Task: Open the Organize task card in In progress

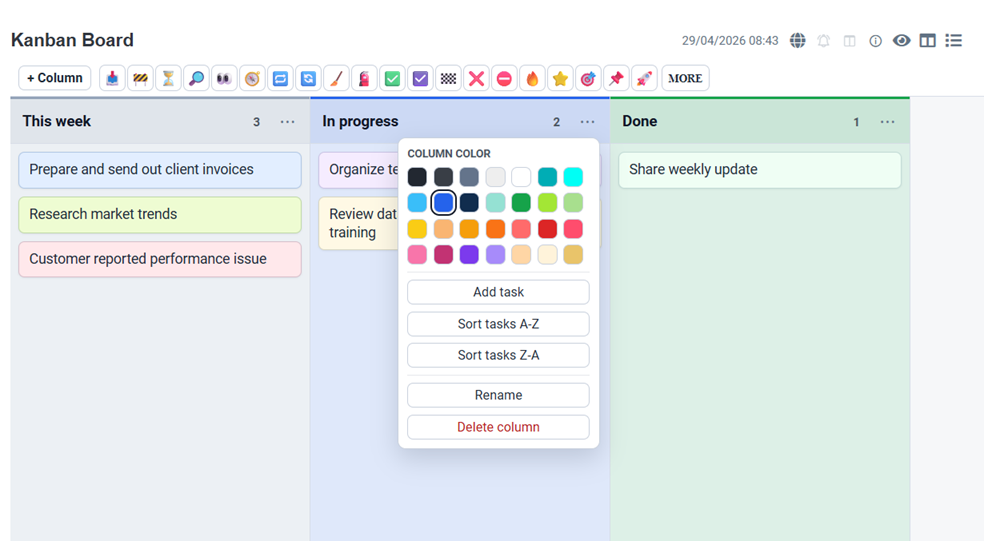Action: point(359,170)
